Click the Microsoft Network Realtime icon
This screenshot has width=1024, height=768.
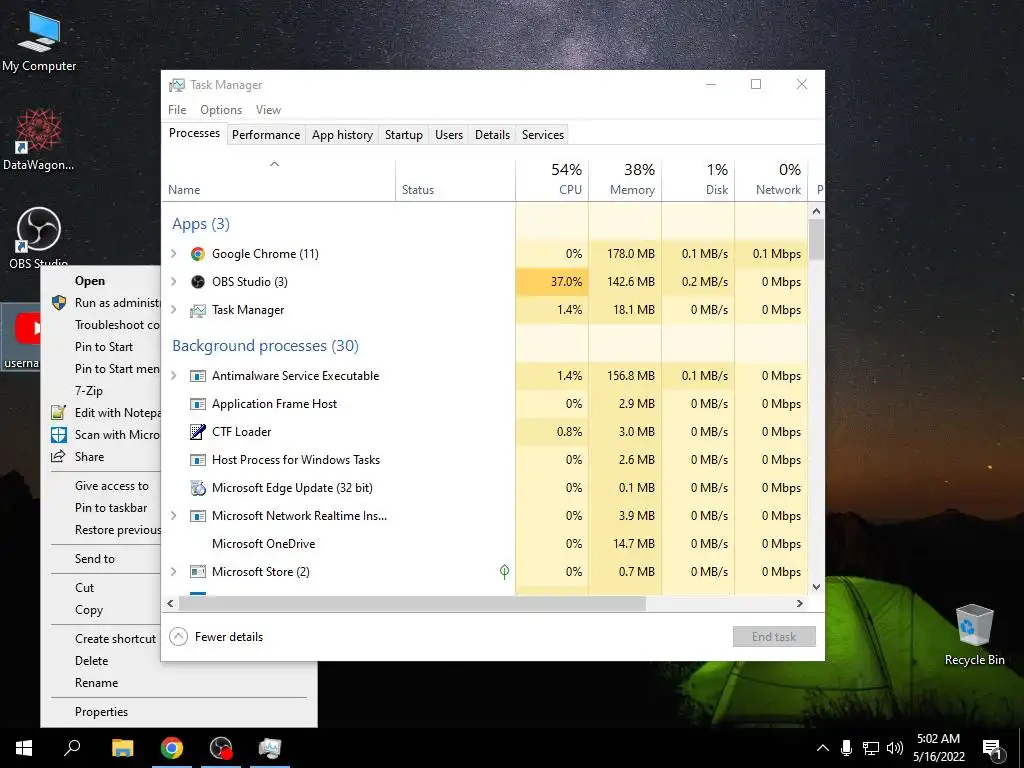(x=197, y=516)
